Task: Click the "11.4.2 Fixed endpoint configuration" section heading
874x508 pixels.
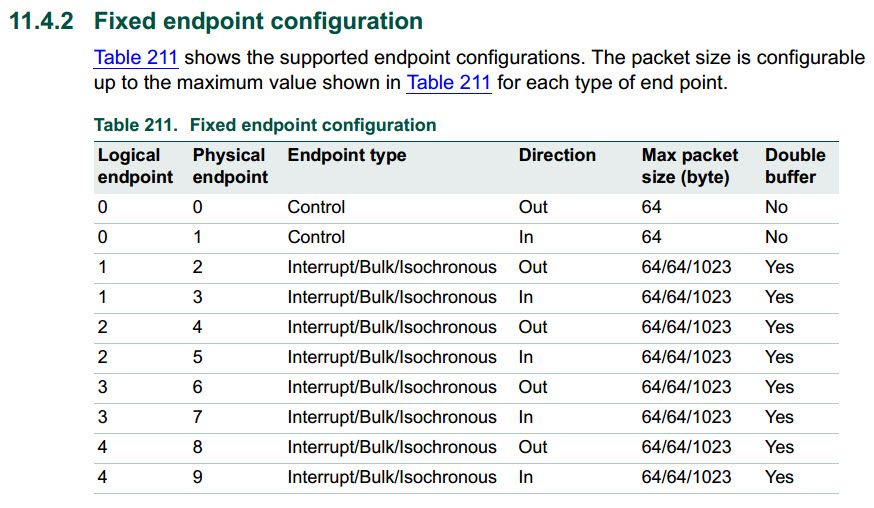Action: pos(215,21)
